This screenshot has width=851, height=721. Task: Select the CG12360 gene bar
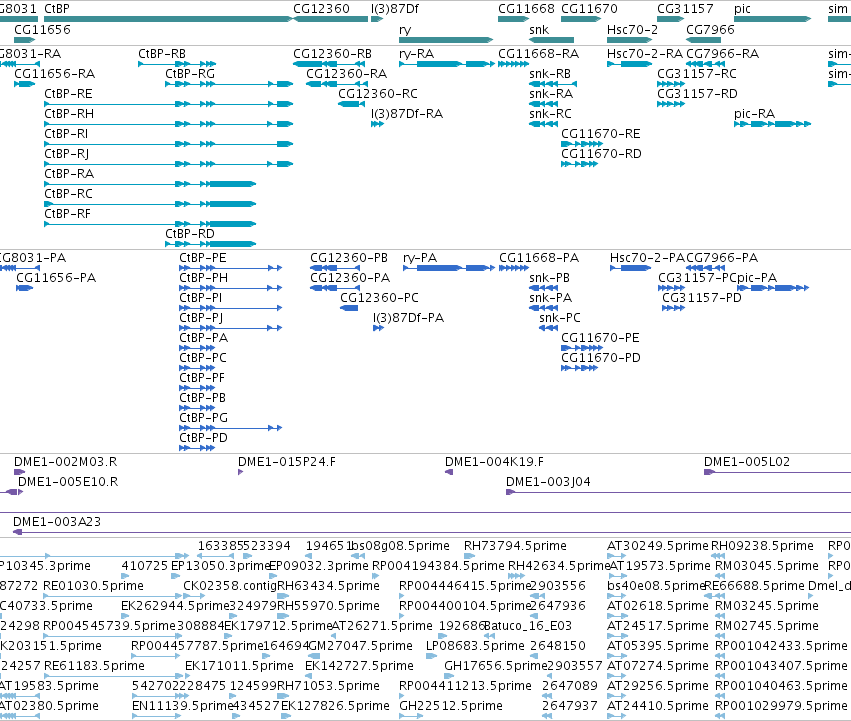pos(331,19)
